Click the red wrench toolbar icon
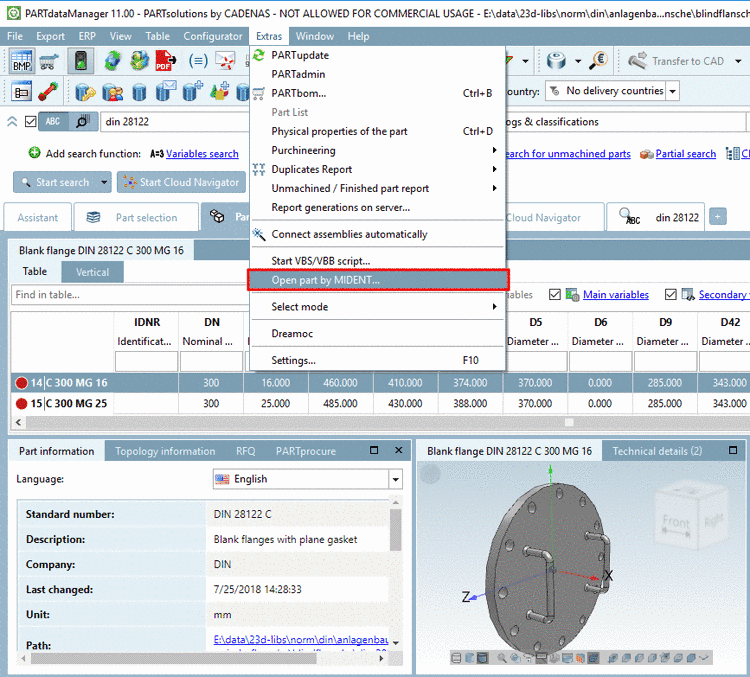Screen dimensions: 750x677 coord(46,92)
